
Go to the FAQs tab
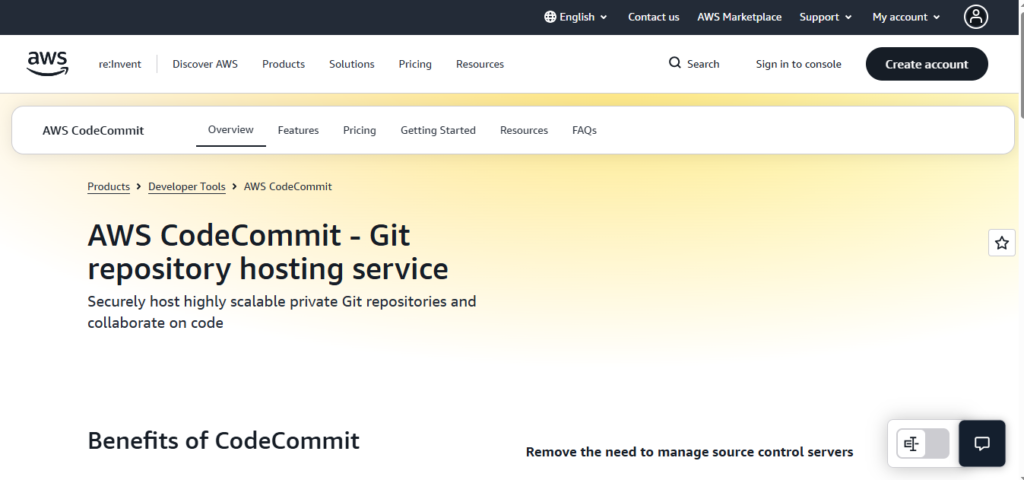tap(584, 131)
